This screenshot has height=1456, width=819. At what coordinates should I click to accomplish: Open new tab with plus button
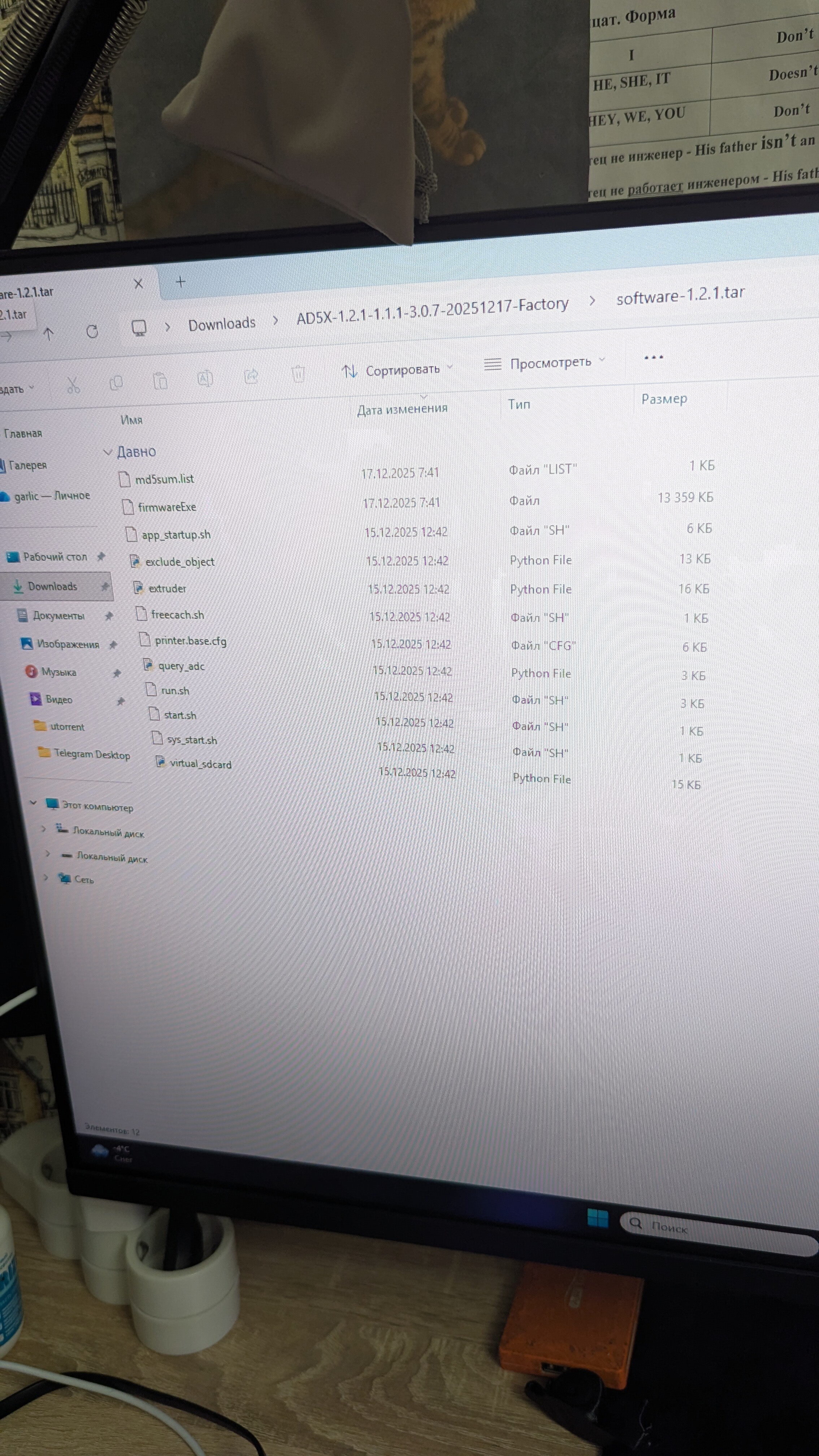180,281
